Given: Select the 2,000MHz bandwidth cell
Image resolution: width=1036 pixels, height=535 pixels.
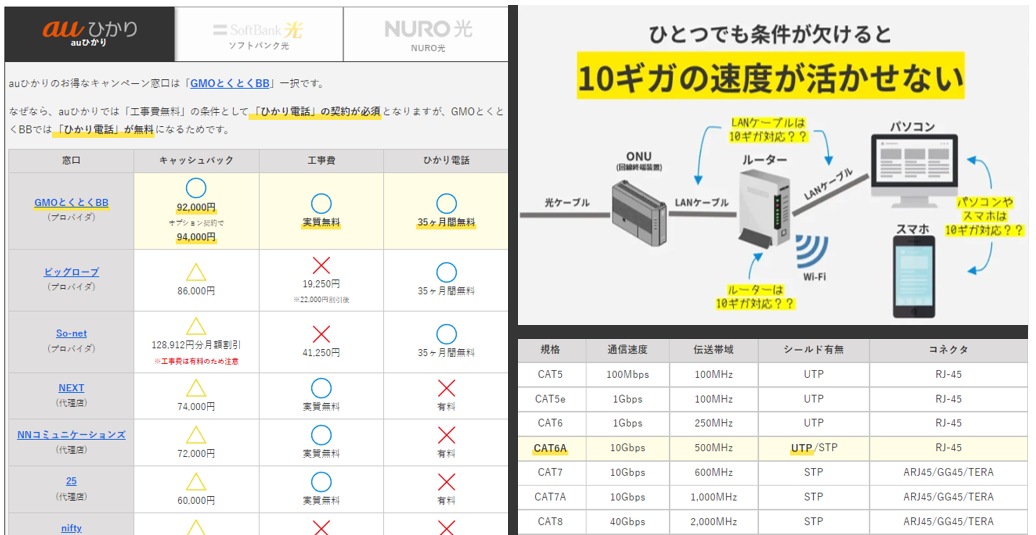Looking at the screenshot, I should [714, 521].
